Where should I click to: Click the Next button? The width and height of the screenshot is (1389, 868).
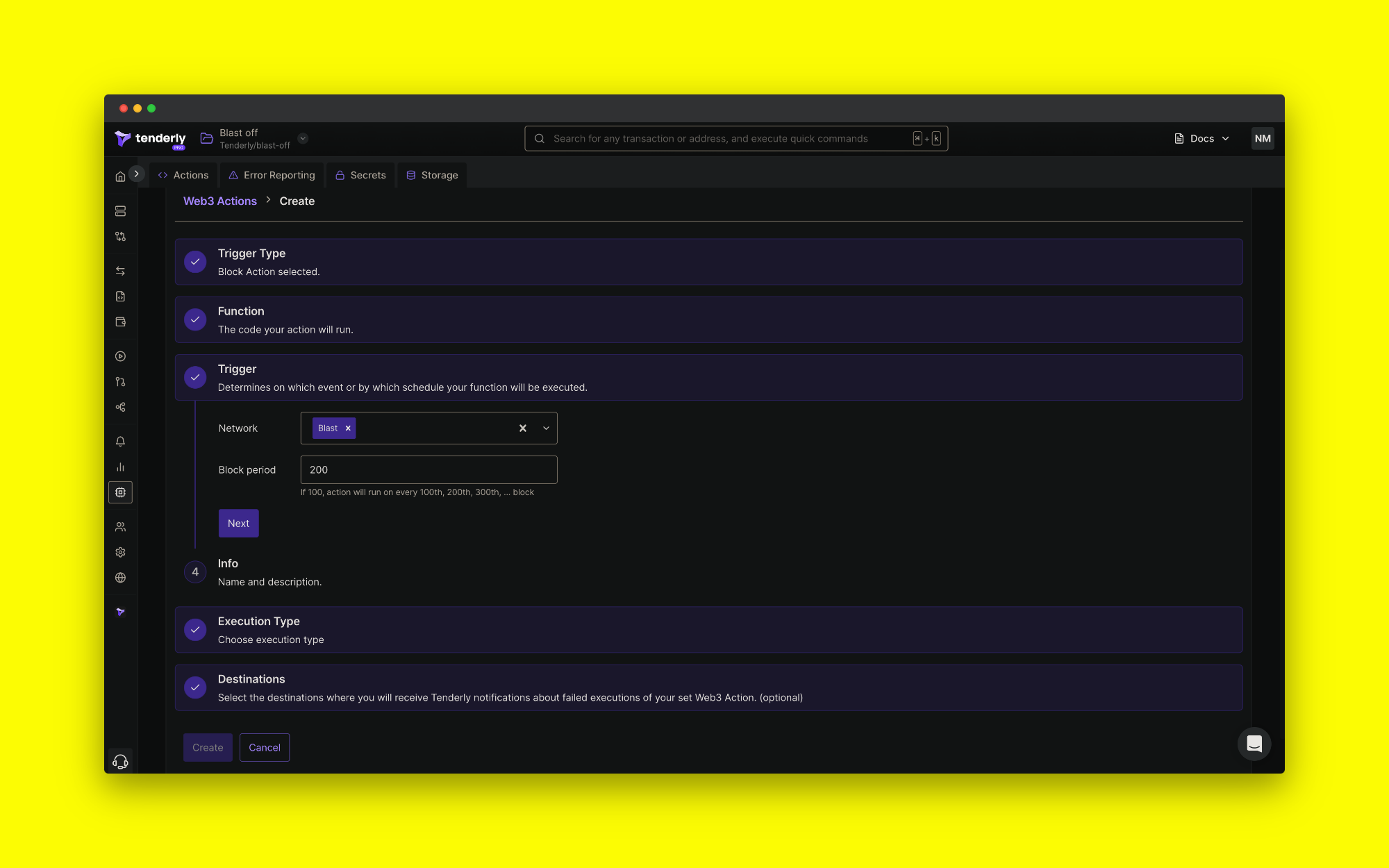point(238,524)
